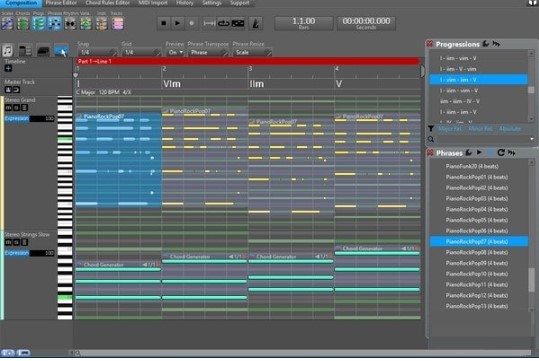Mute the Stereo Grand track
Image resolution: width=539 pixels, height=361 pixels.
[8, 108]
